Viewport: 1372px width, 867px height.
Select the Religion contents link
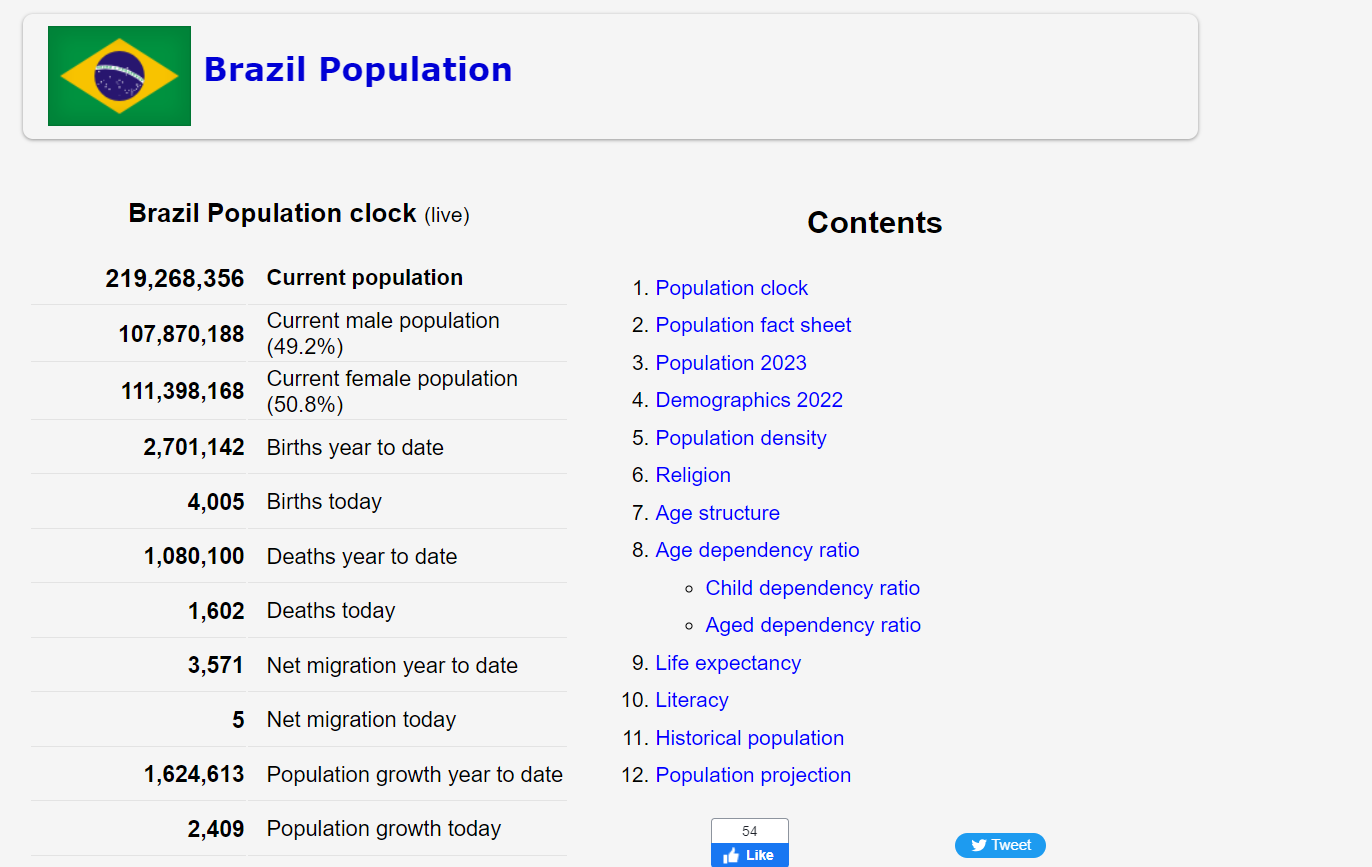(x=693, y=475)
